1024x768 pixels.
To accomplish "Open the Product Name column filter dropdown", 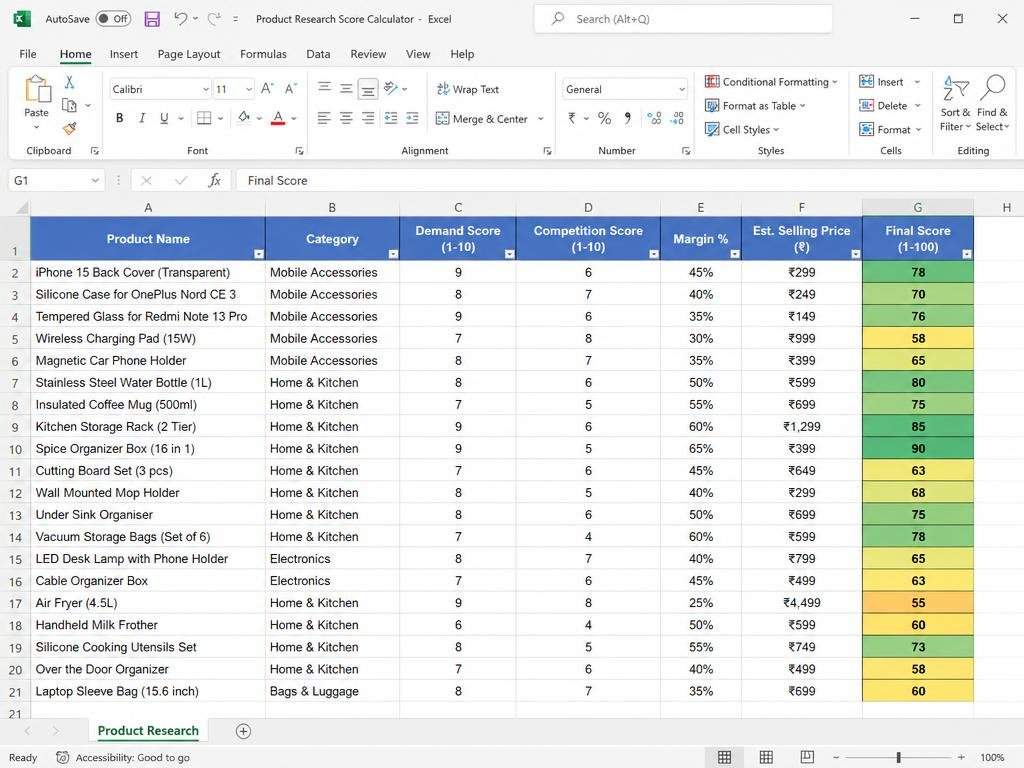I will coord(259,254).
